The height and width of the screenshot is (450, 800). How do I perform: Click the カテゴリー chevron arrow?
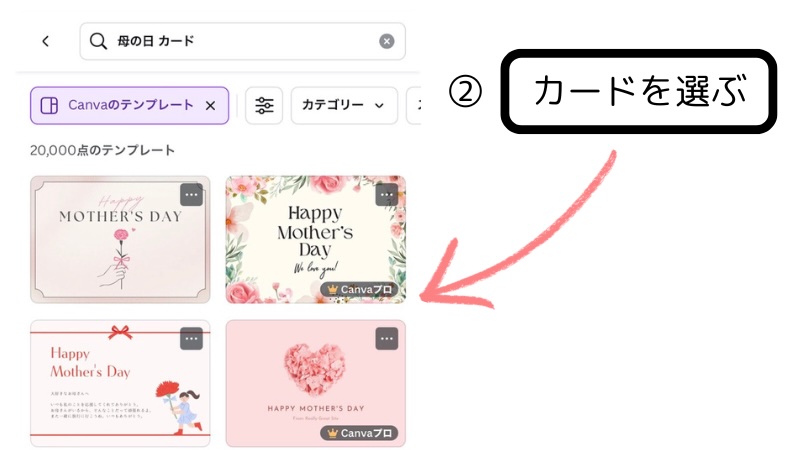point(379,106)
